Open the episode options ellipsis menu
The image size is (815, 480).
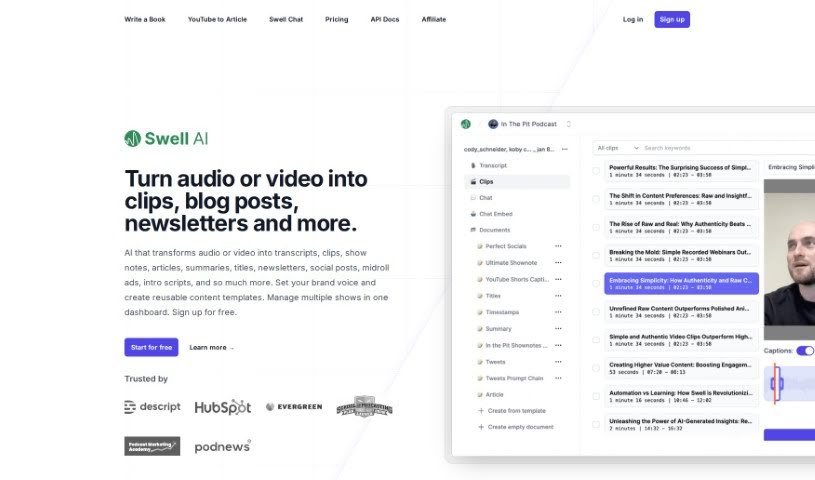click(564, 149)
